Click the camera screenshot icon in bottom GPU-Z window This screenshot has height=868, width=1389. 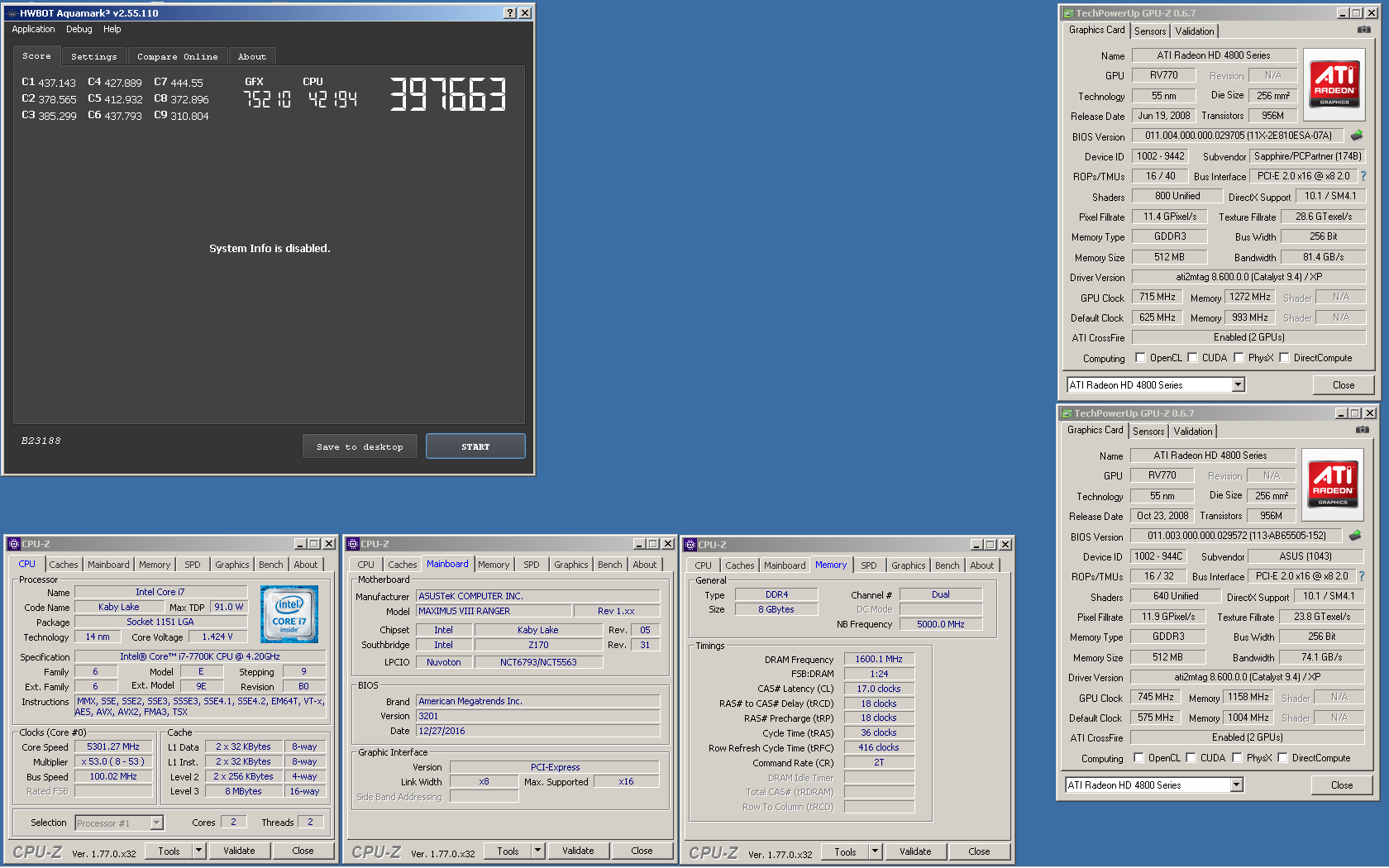point(1362,430)
